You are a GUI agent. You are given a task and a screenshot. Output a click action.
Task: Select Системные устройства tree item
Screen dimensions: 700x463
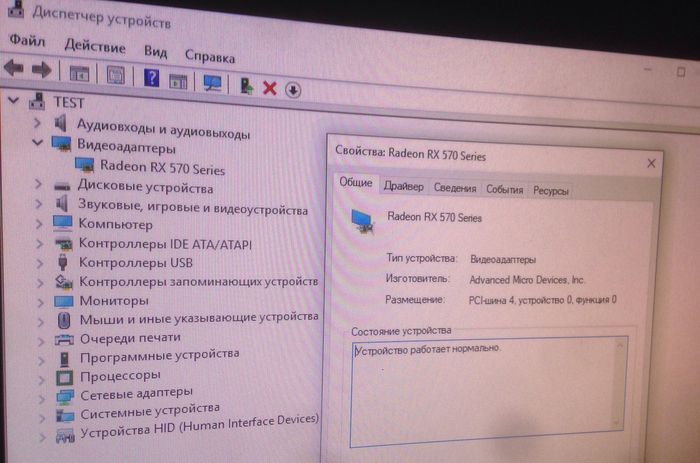(150, 411)
